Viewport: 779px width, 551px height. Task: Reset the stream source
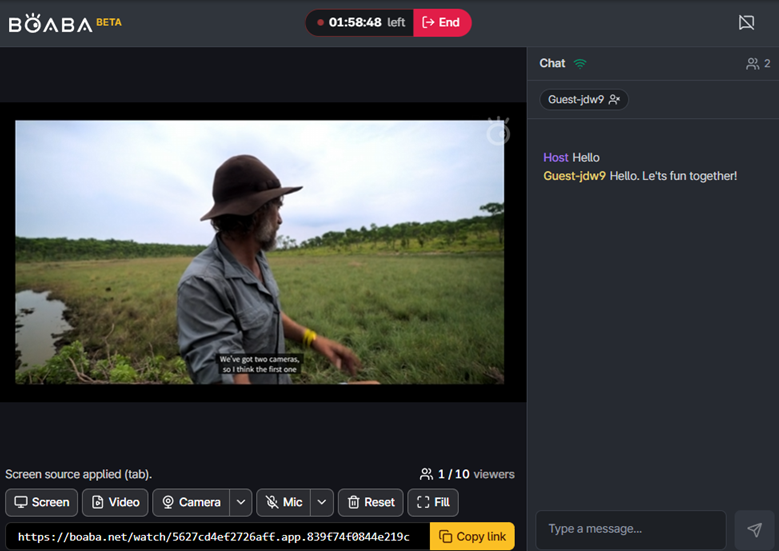pos(371,502)
